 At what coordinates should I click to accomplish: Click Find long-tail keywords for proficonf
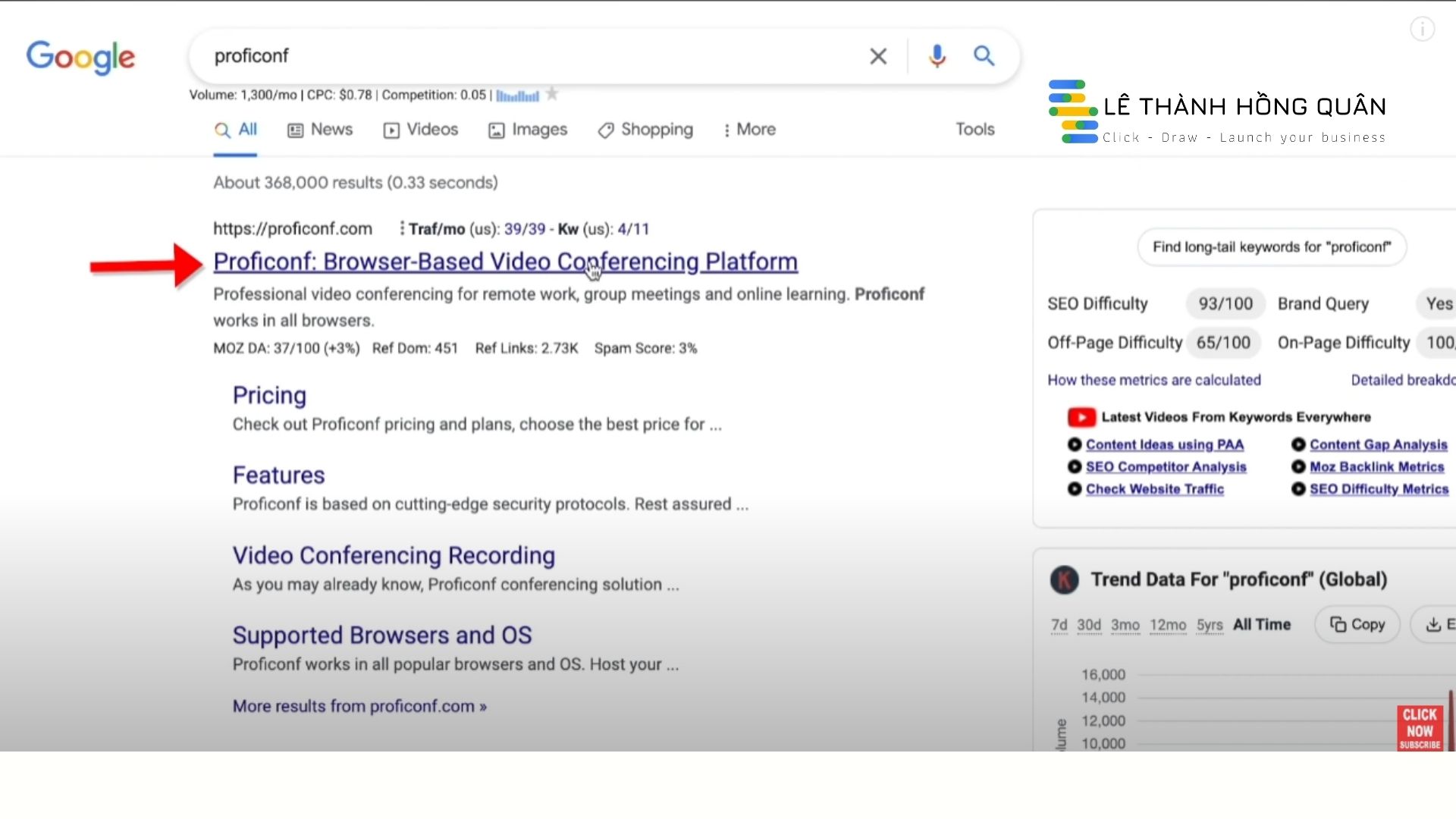[1272, 247]
